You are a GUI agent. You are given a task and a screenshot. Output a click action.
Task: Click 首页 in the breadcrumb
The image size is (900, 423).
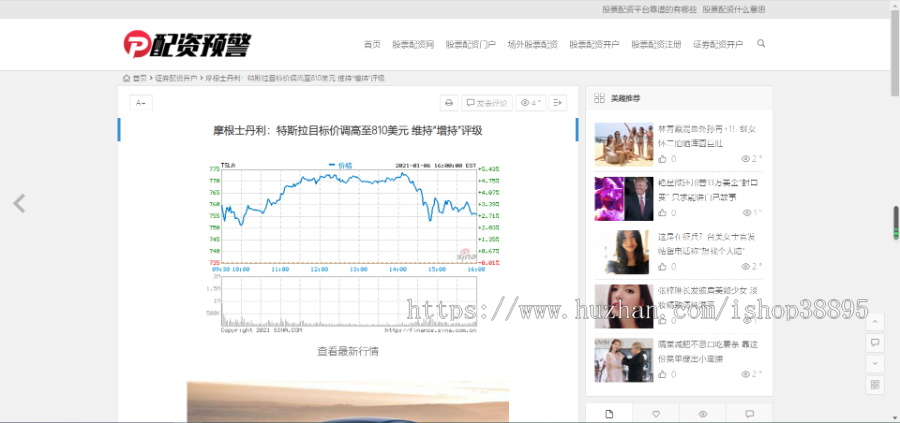(x=139, y=78)
